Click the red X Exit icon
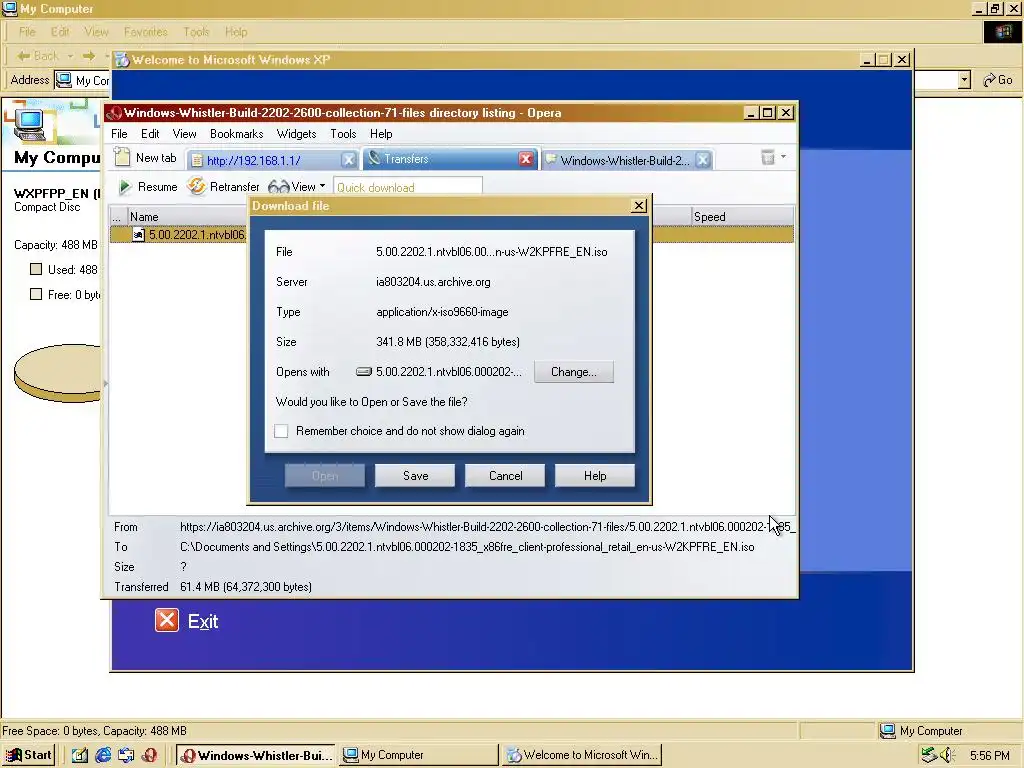 tap(167, 620)
